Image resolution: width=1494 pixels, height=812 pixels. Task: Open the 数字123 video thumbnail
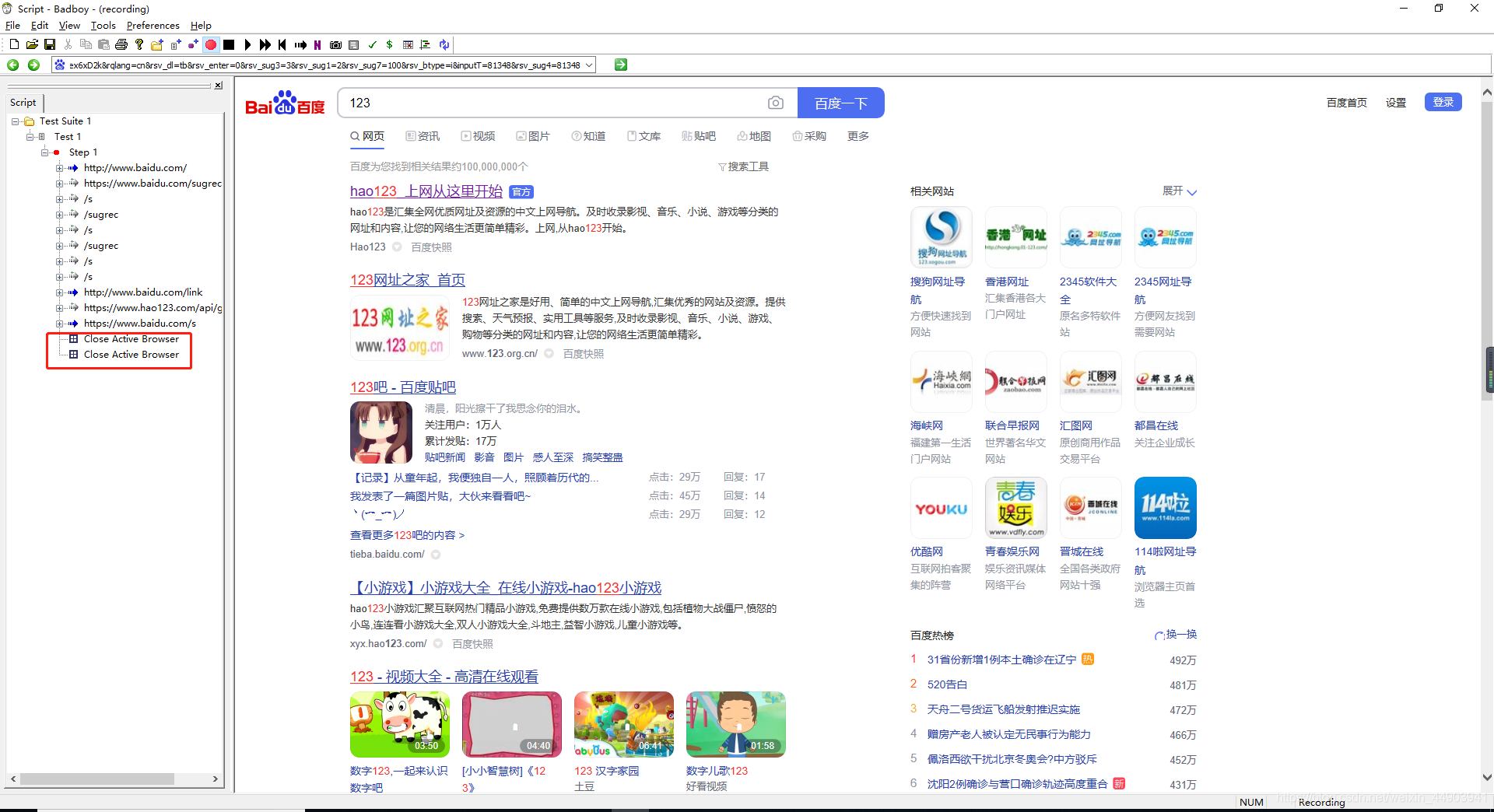[x=400, y=724]
